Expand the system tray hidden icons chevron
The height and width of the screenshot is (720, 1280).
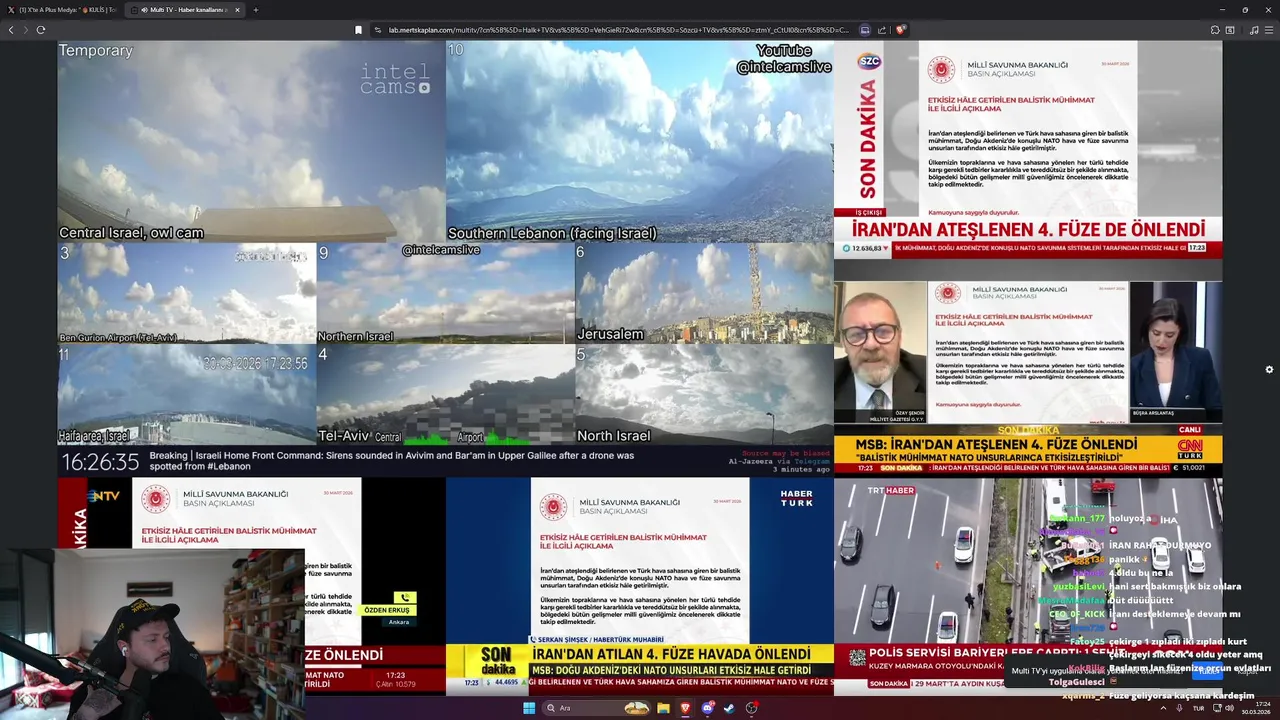click(1163, 708)
